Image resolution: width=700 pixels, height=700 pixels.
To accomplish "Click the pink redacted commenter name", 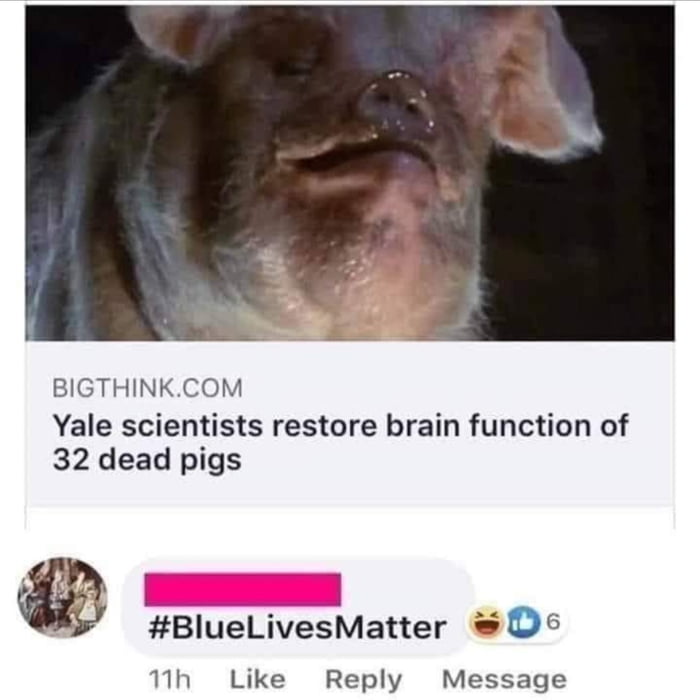I will click(242, 589).
